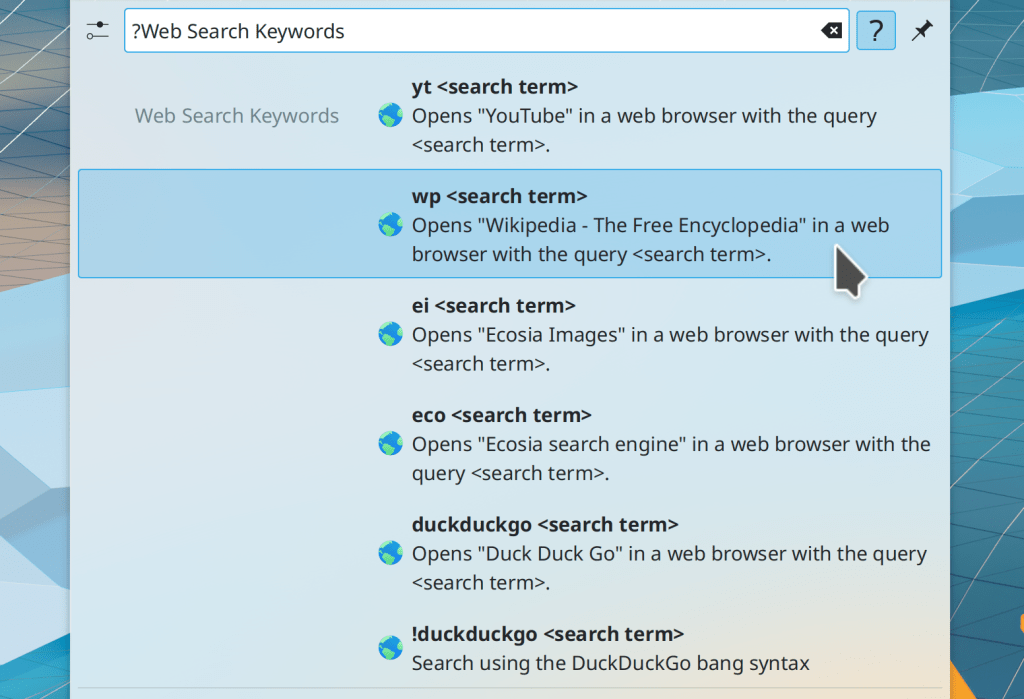The image size is (1024, 699).
Task: Choose the 'eco <search term>' keyword
Action: [x=501, y=415]
